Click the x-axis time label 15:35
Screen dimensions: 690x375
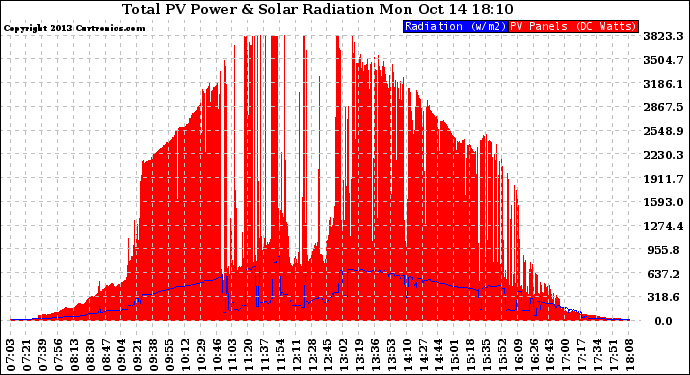pyautogui.click(x=486, y=355)
